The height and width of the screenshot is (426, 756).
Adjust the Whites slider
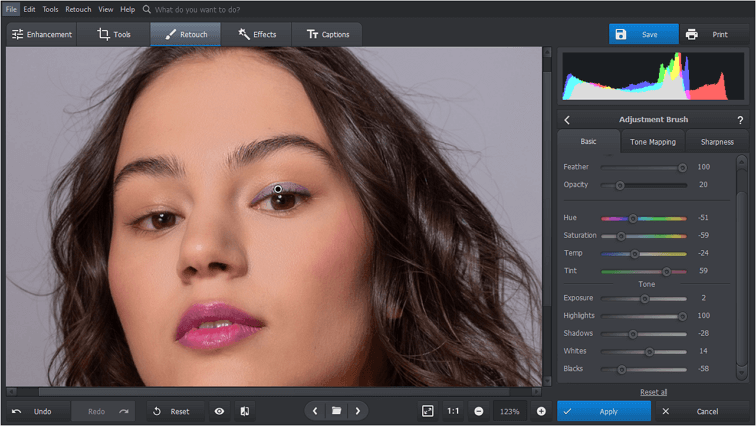click(x=644, y=352)
